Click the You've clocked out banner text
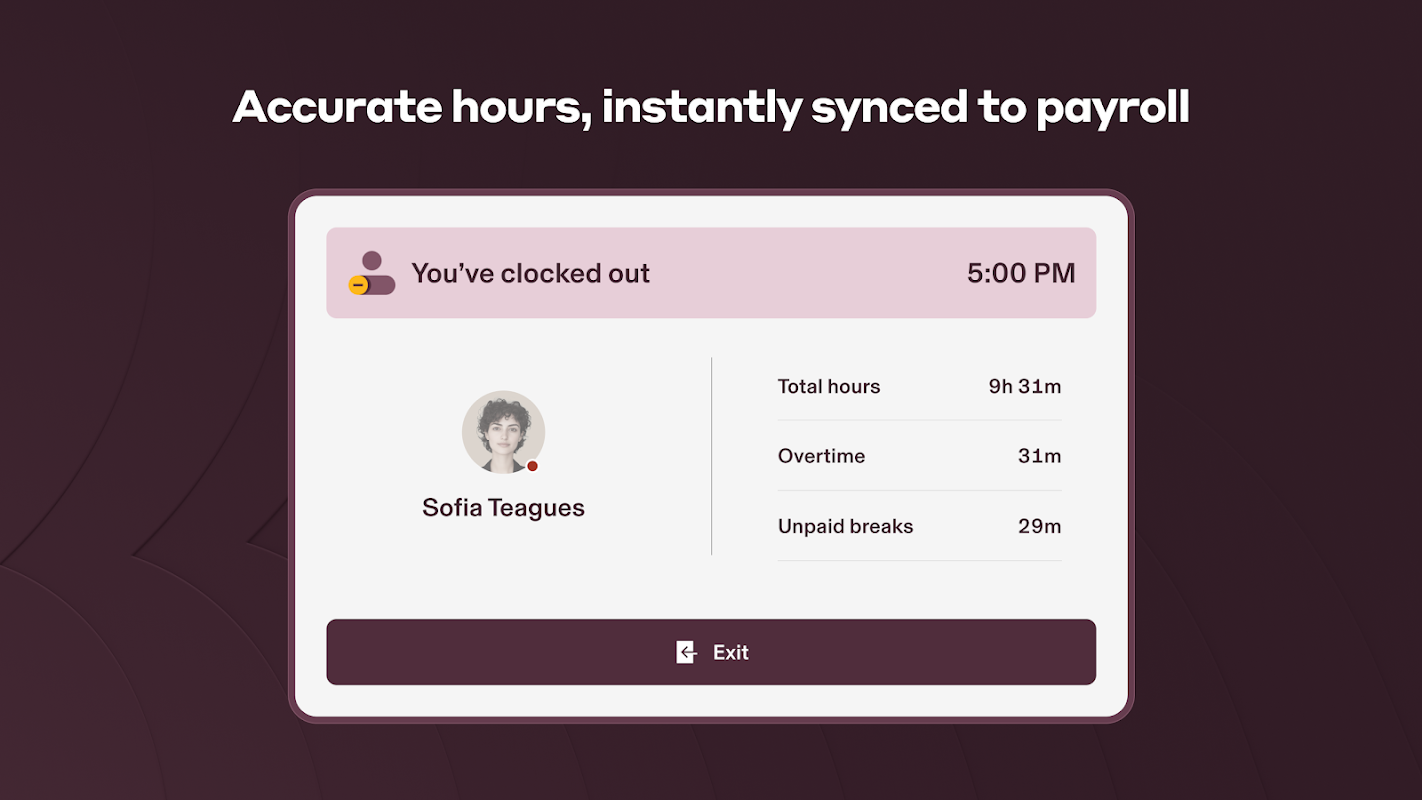Viewport: 1422px width, 800px height. (x=530, y=273)
